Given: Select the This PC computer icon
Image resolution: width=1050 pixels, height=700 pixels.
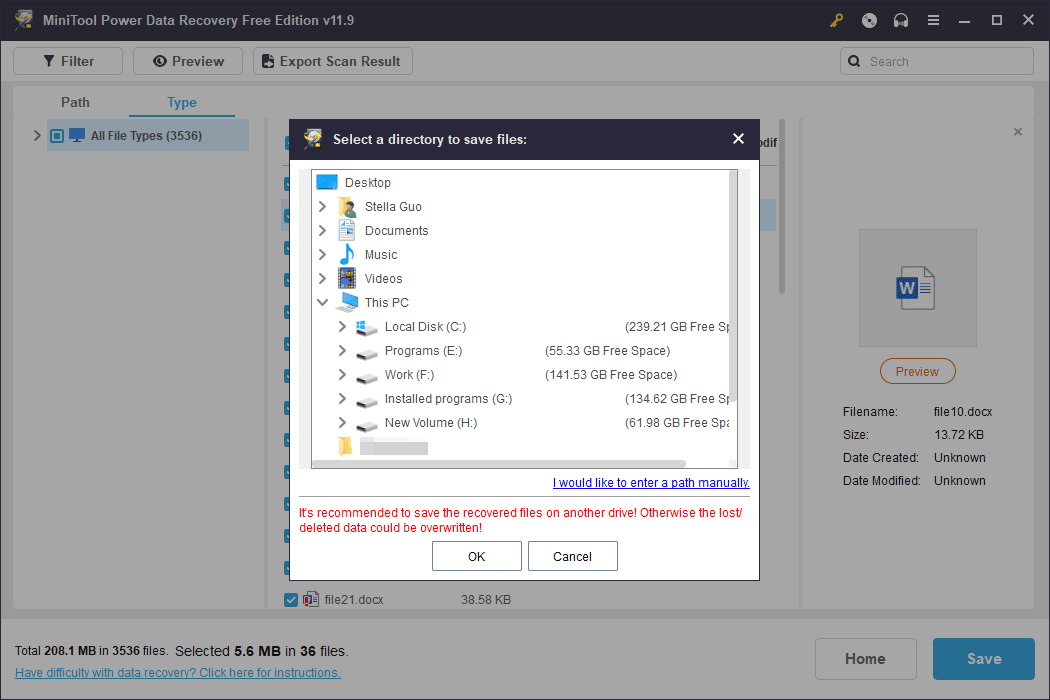Looking at the screenshot, I should pos(347,302).
